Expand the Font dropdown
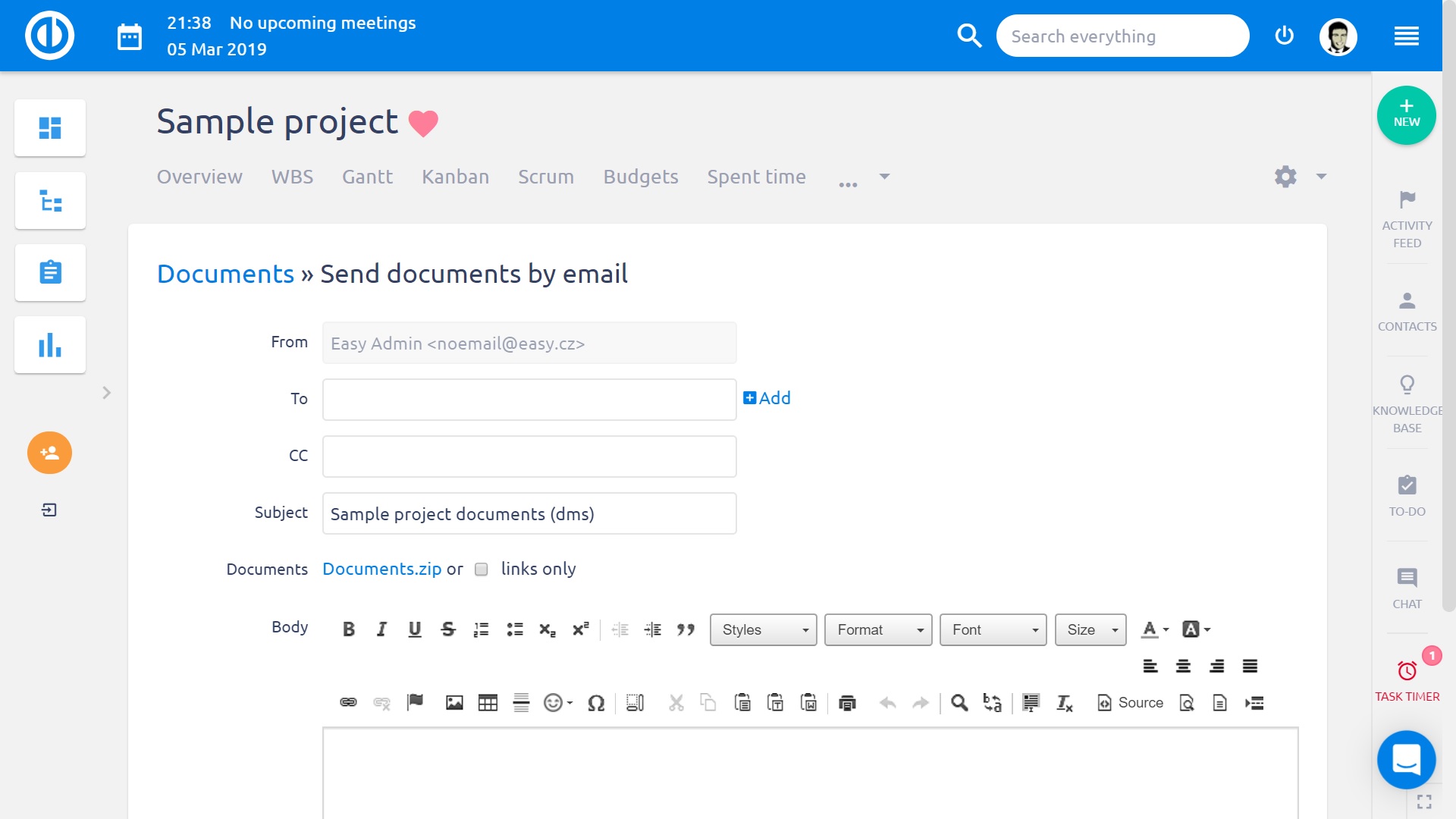The image size is (1456, 819). point(992,629)
